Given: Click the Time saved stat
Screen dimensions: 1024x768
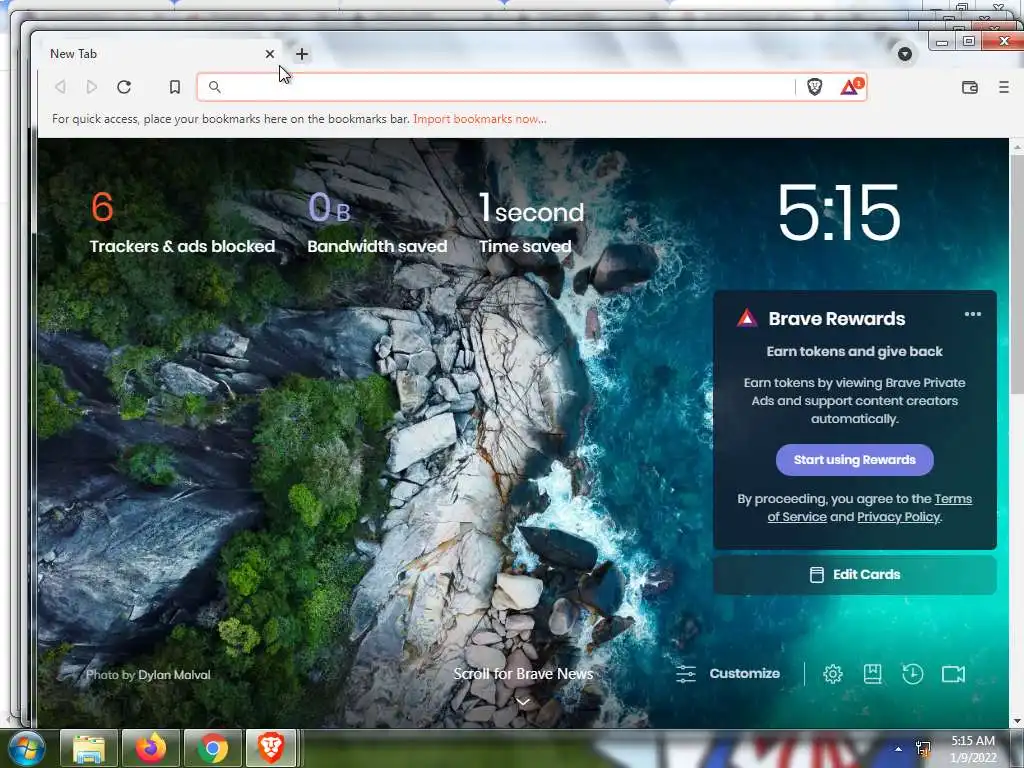Looking at the screenshot, I should coord(531,223).
